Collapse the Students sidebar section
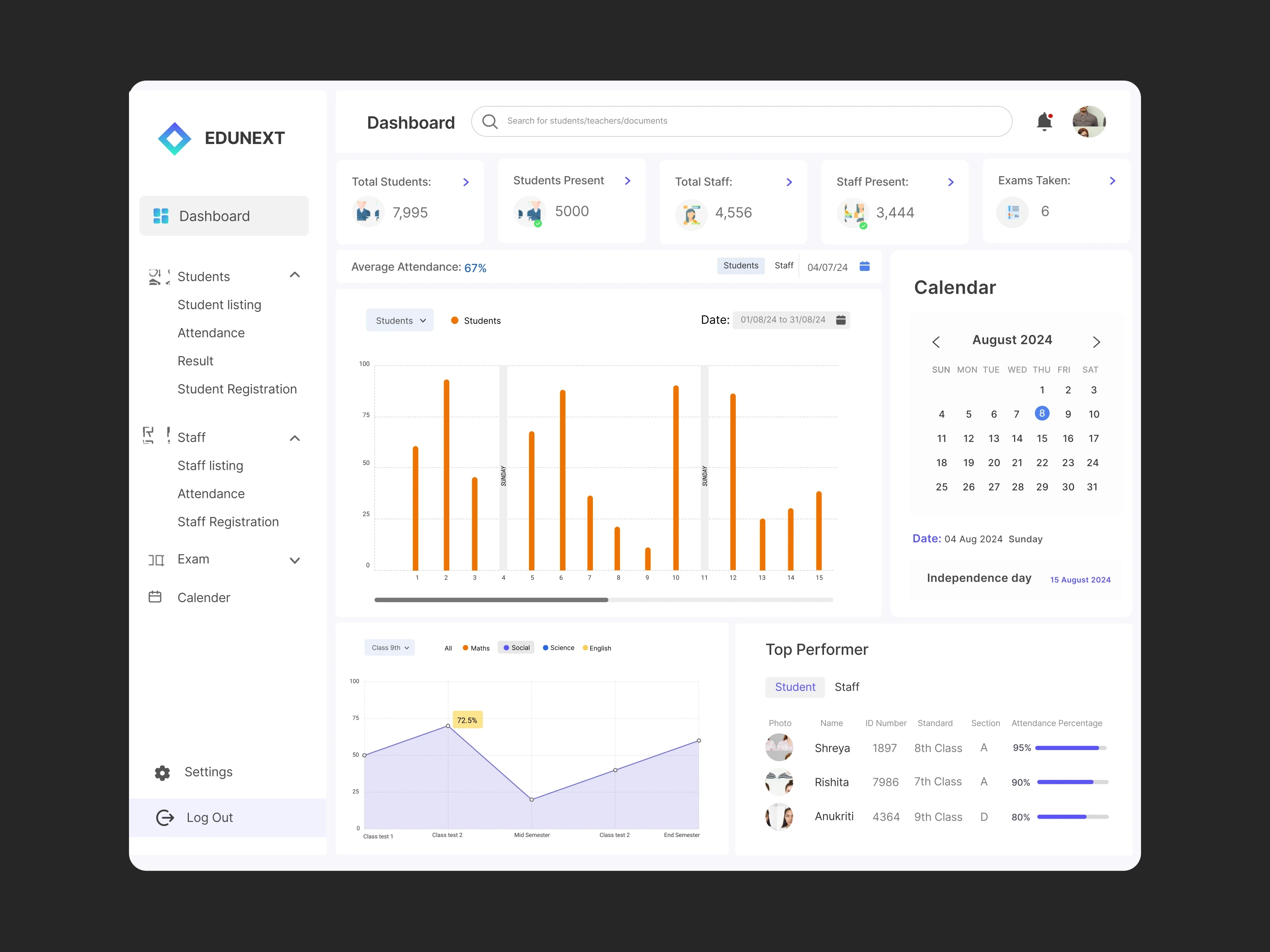This screenshot has width=1270, height=952. [294, 275]
